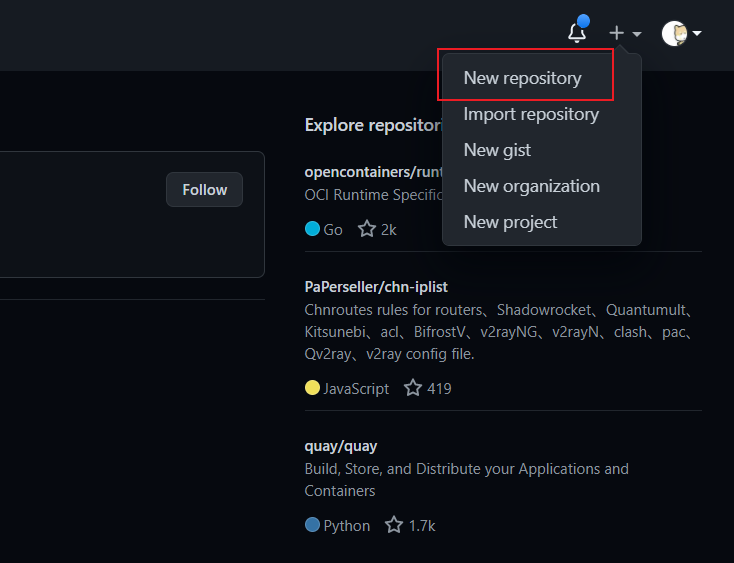Click the star icon showing 1.7k
This screenshot has width=734, height=563.
[394, 525]
